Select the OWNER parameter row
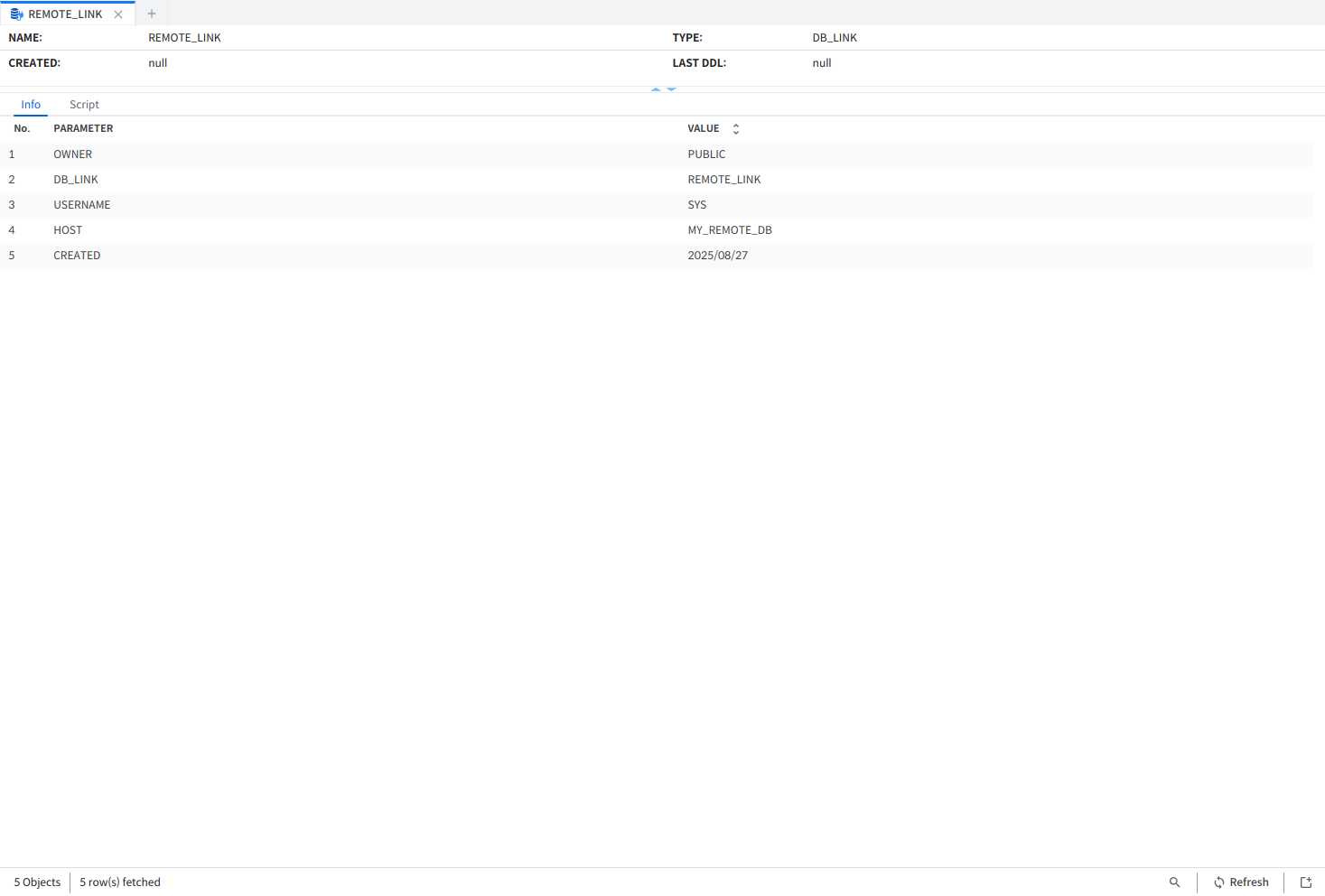Viewport: 1325px width, 896px height. [73, 154]
